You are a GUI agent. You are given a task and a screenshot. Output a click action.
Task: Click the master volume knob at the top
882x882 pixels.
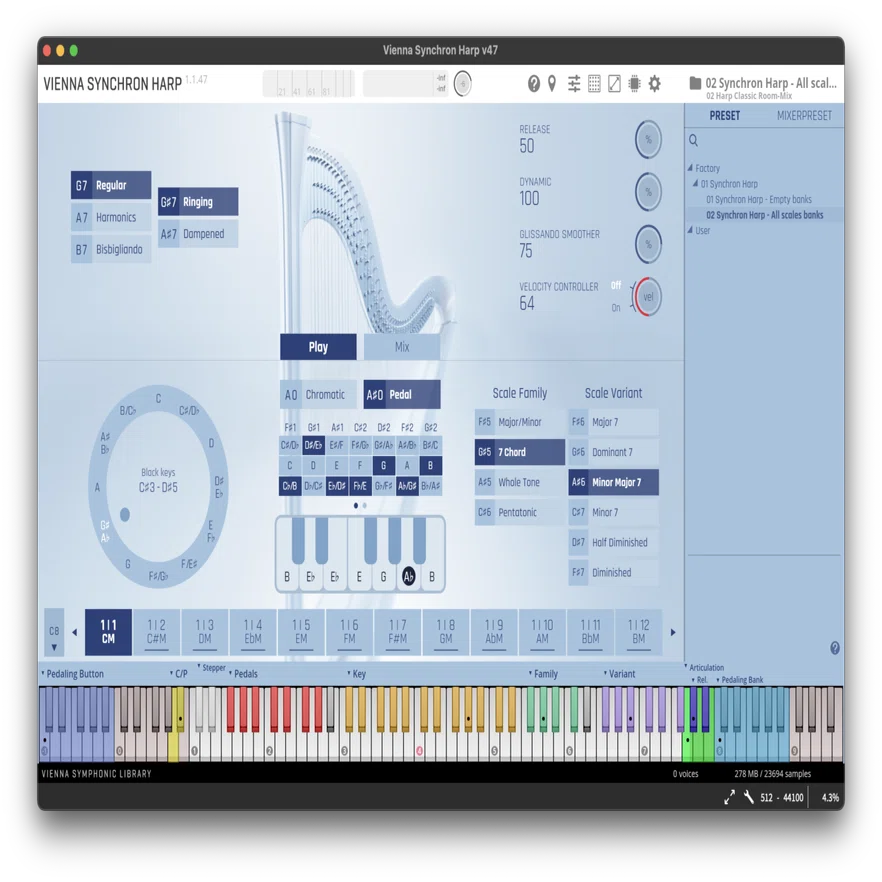[x=463, y=84]
